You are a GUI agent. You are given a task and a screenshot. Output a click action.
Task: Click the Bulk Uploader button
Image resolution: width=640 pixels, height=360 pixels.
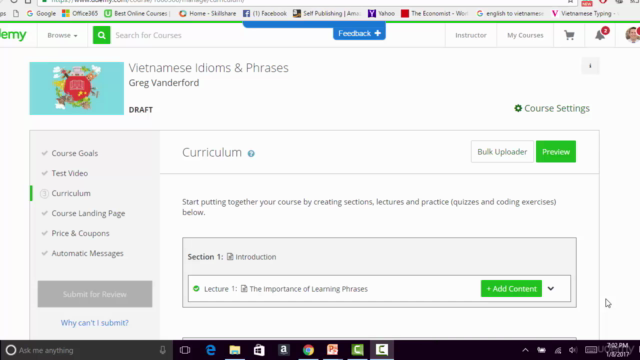click(x=502, y=152)
